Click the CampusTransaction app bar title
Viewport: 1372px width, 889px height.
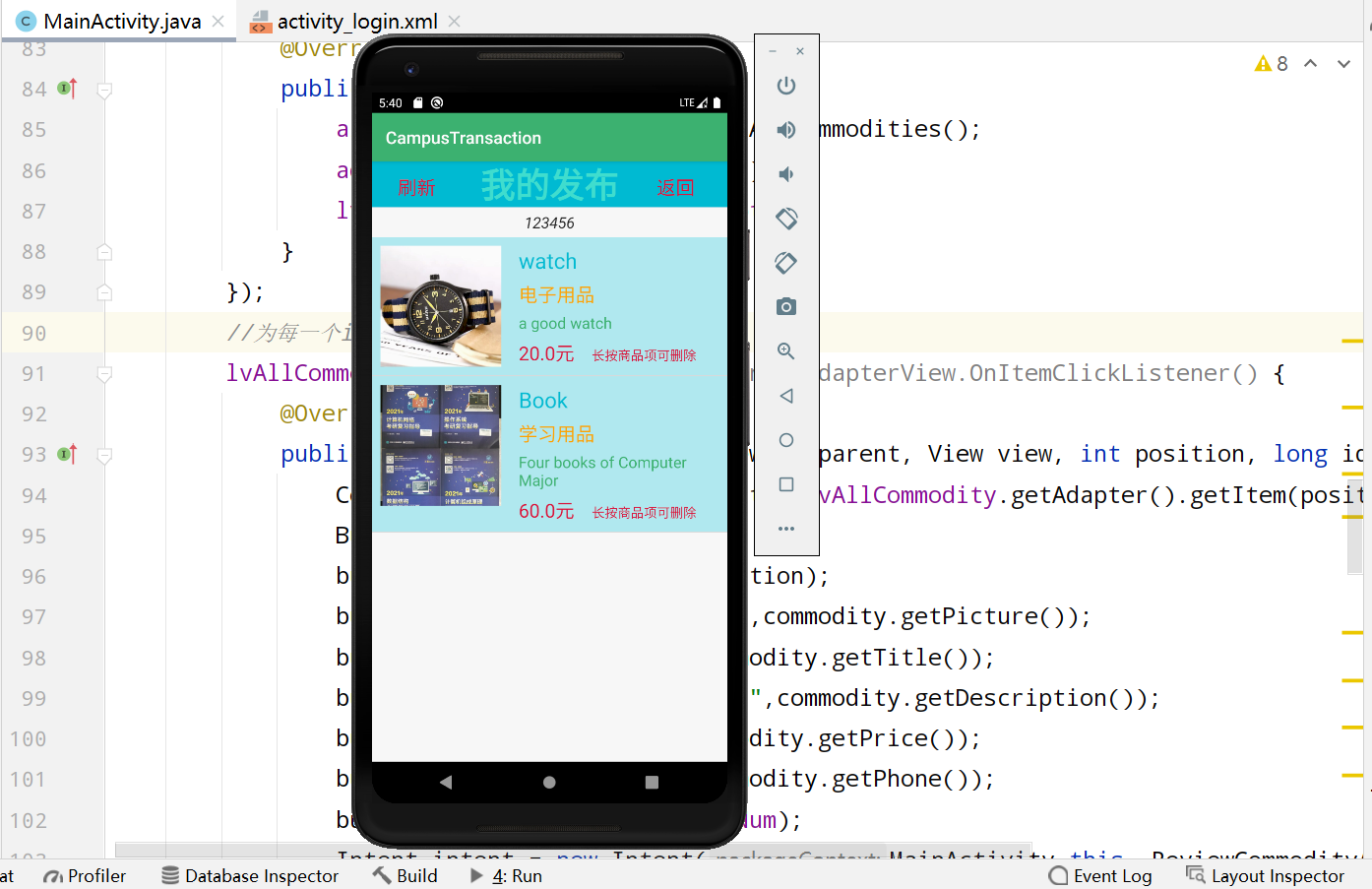pyautogui.click(x=464, y=138)
